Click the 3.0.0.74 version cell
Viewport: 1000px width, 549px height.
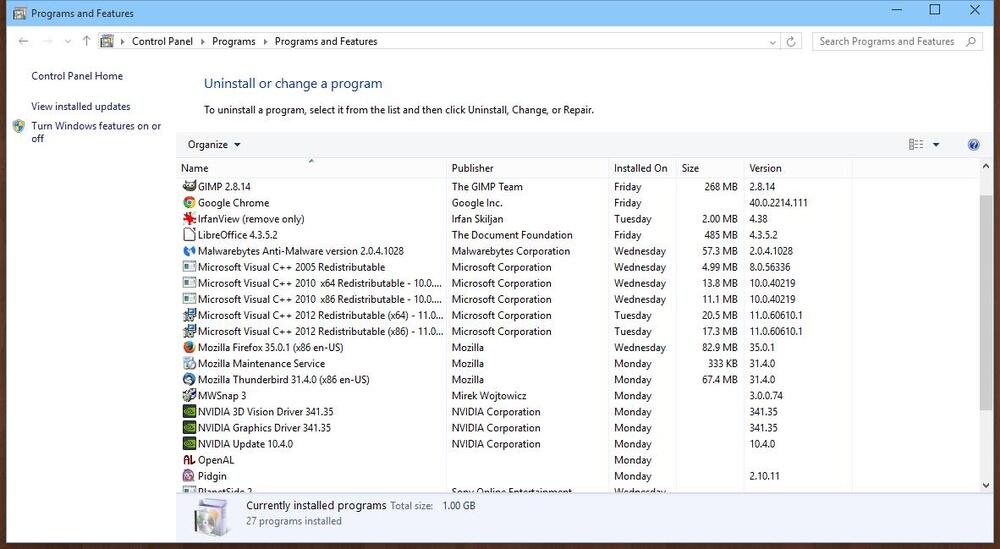coord(766,395)
